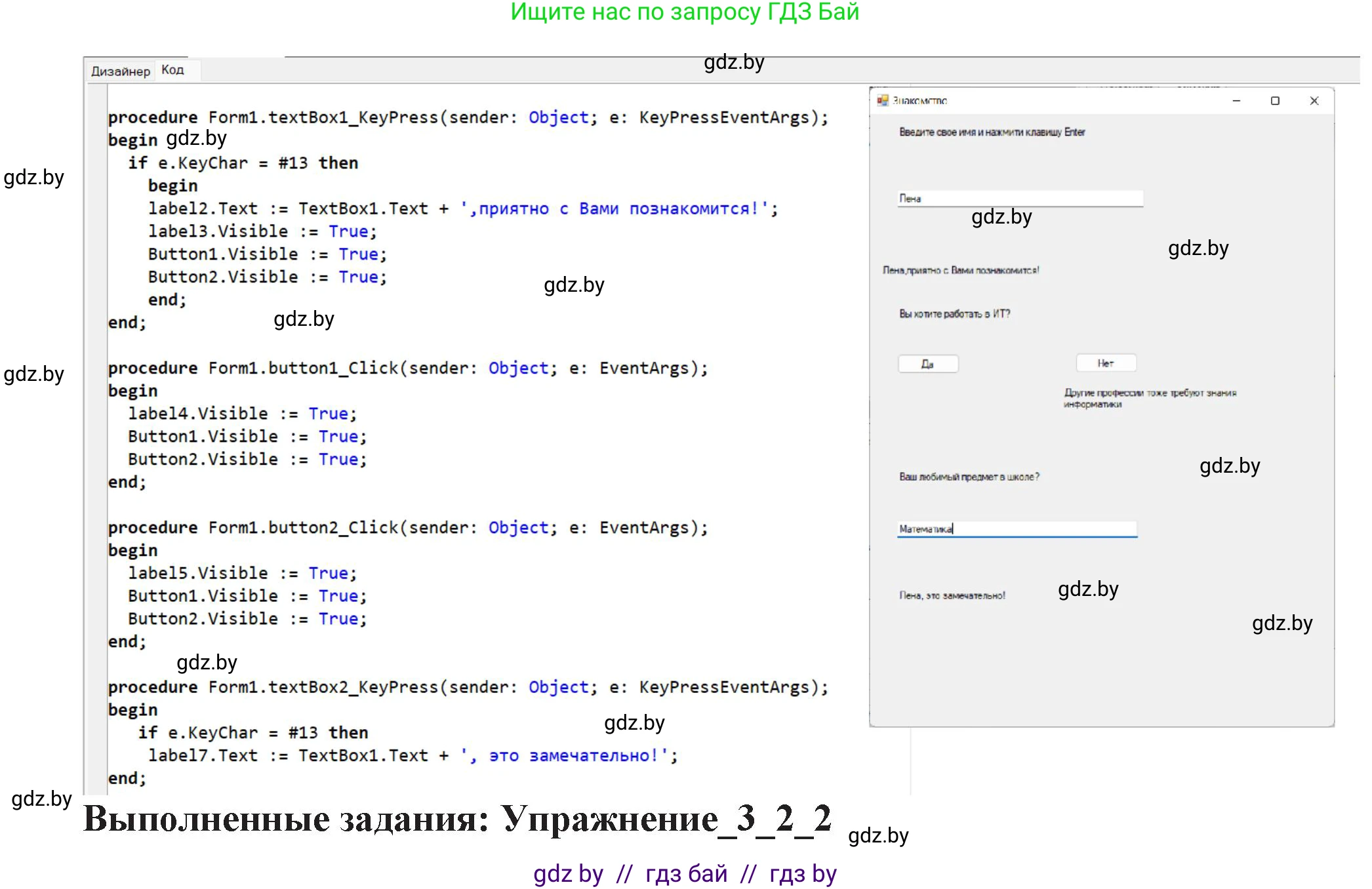Place cursor on the textBox2_KeyPress procedure line
The height and width of the screenshot is (889, 1372).
pos(467,687)
